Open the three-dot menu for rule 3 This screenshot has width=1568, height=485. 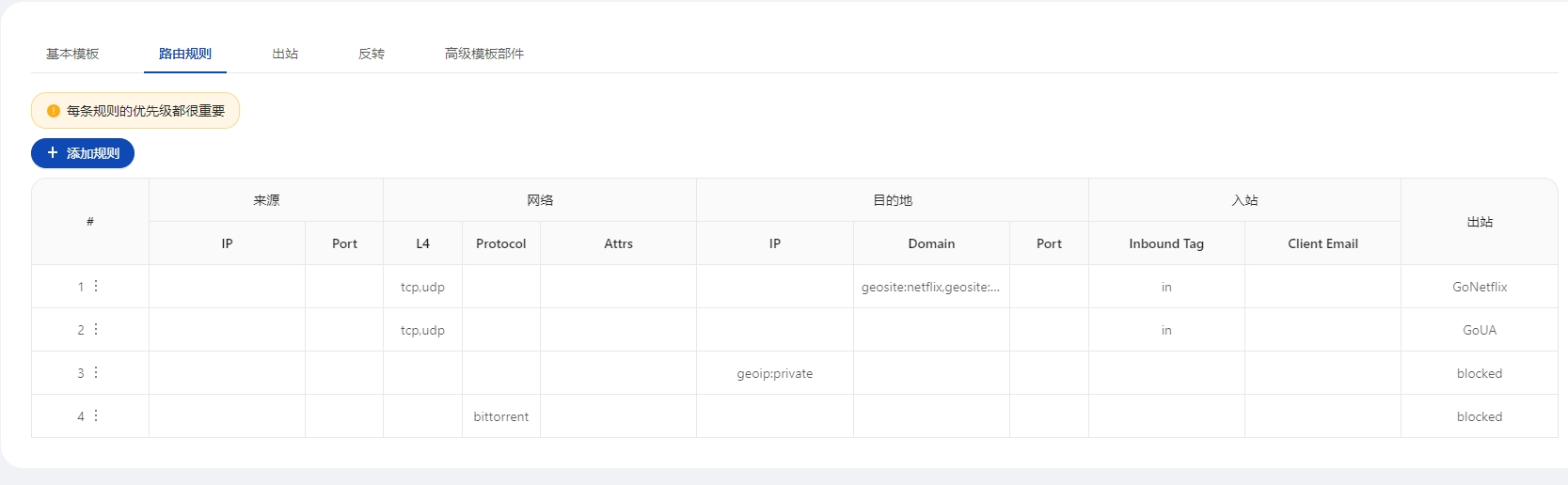click(96, 372)
